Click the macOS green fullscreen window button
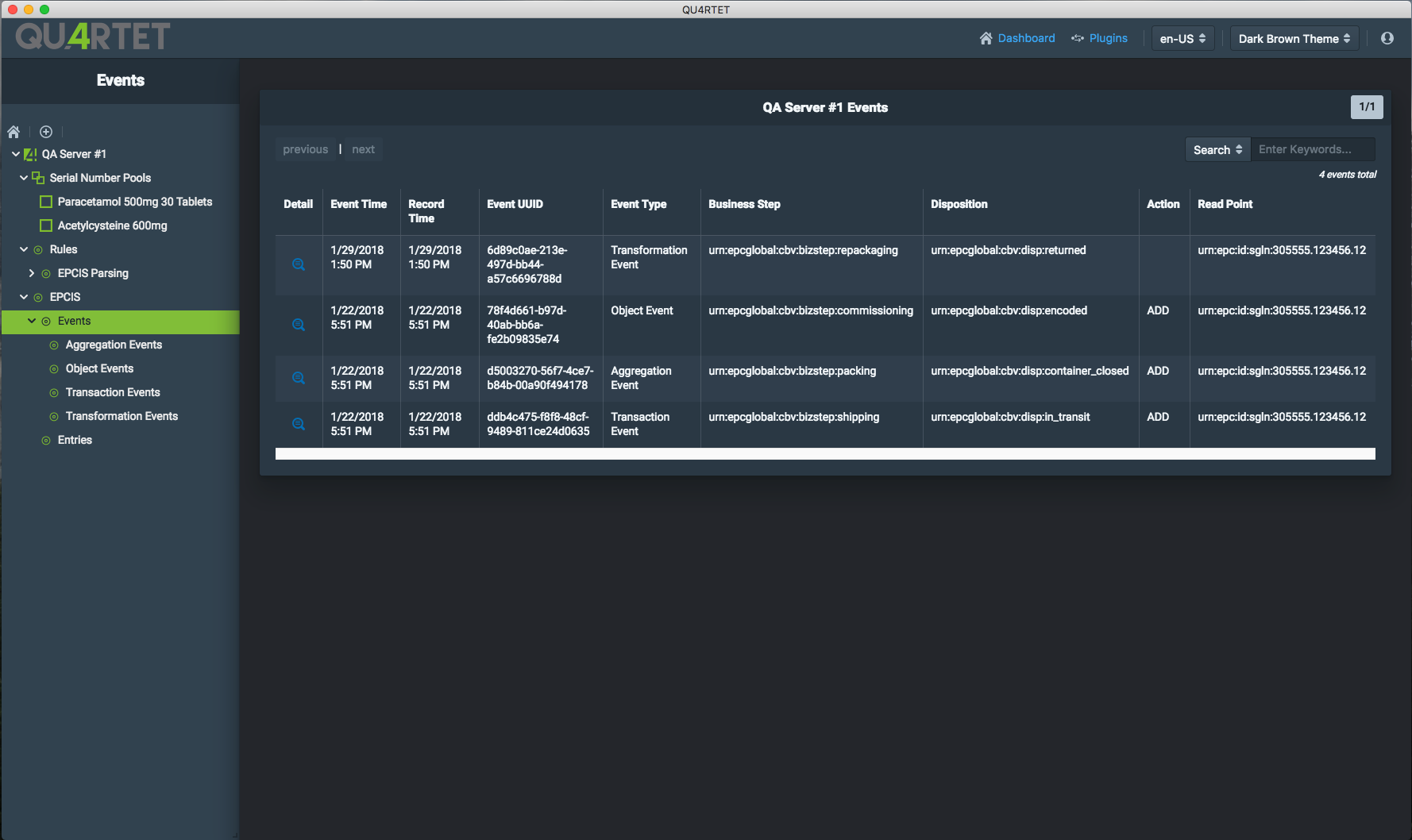The height and width of the screenshot is (840, 1412). tap(44, 10)
